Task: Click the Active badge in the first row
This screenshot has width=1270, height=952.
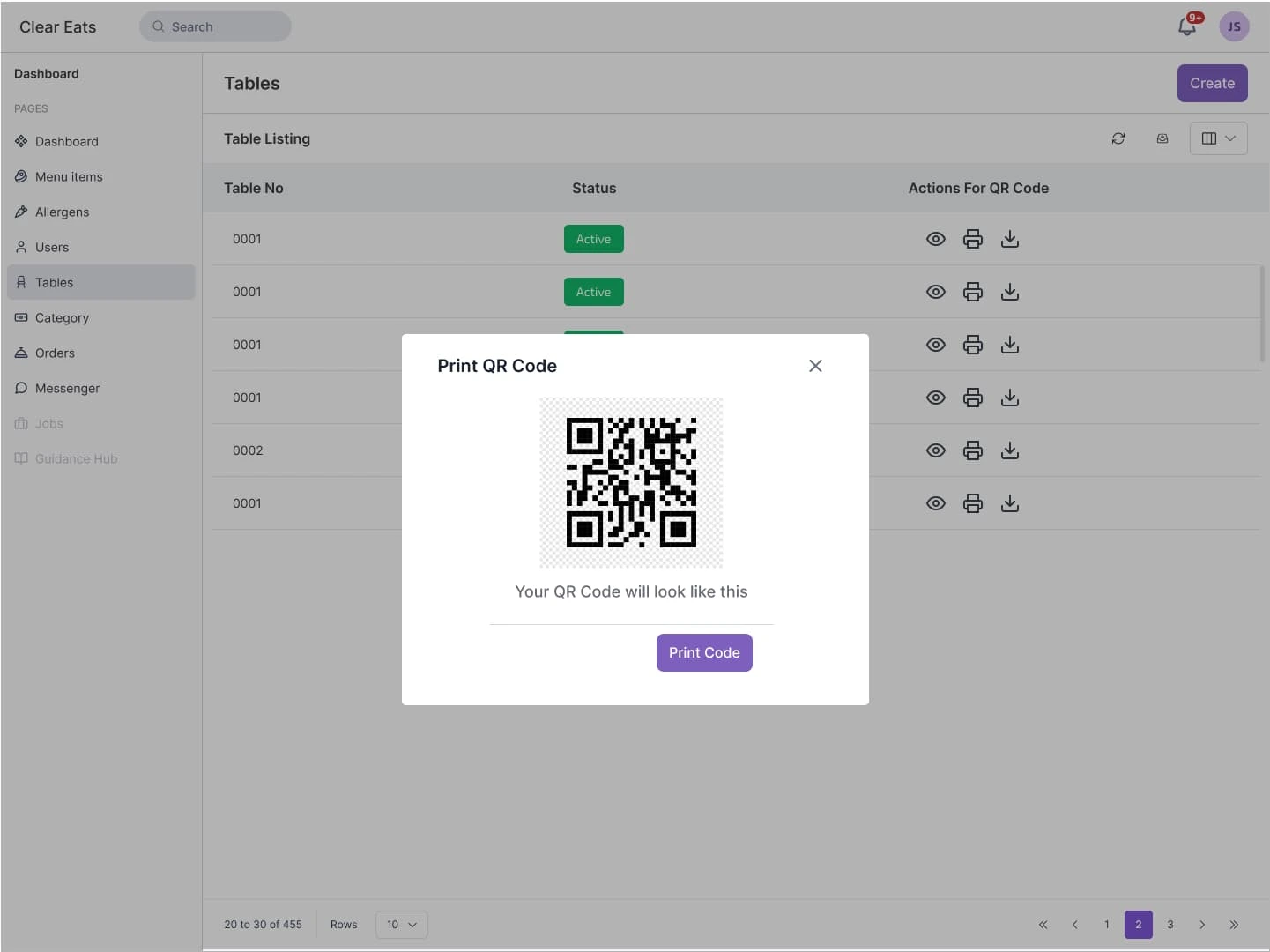Action: coord(594,239)
